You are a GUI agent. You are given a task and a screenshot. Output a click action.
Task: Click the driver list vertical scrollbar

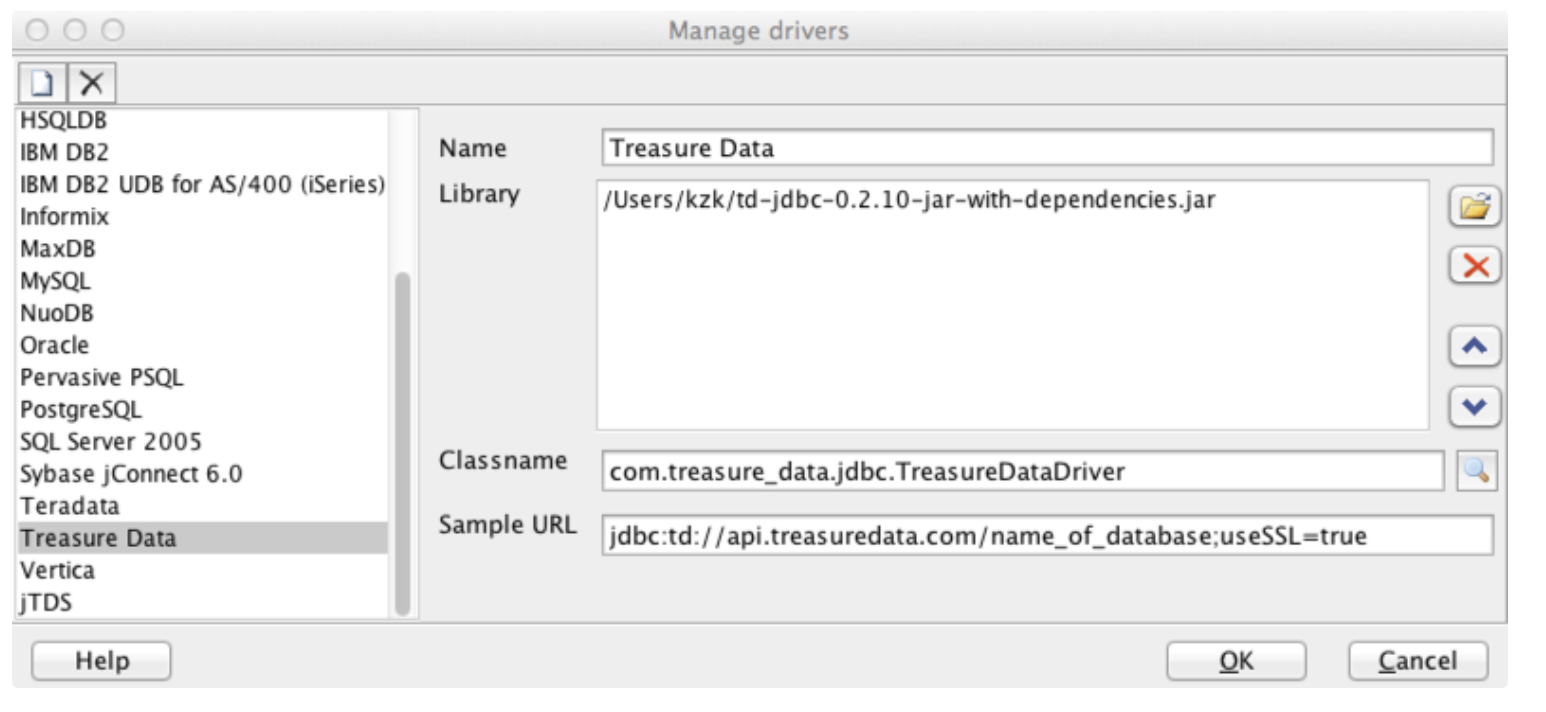tap(403, 440)
